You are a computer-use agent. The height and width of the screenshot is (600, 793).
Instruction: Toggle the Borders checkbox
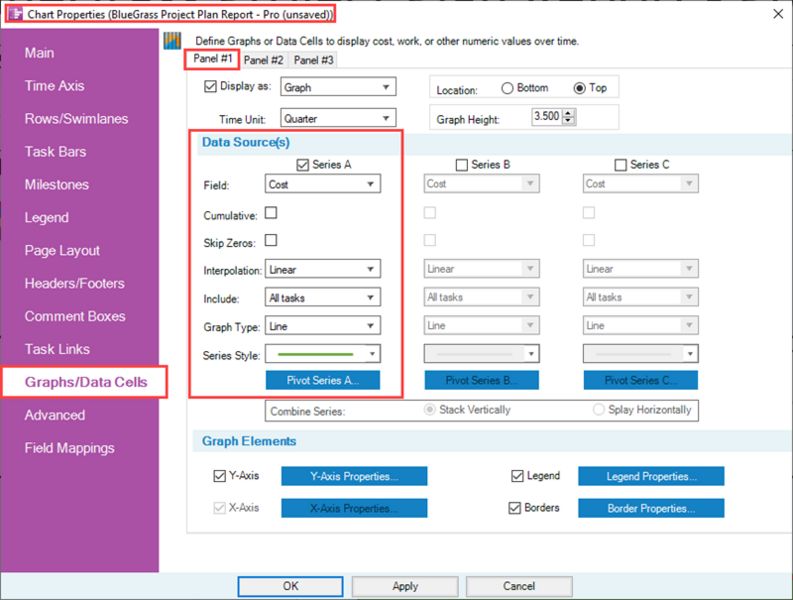[x=514, y=508]
